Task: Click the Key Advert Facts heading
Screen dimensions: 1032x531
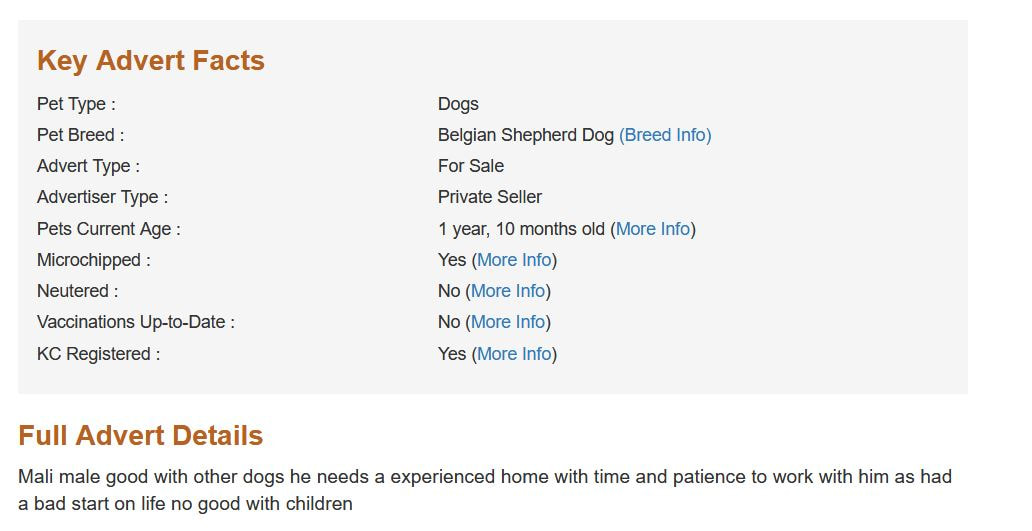Action: [x=151, y=61]
